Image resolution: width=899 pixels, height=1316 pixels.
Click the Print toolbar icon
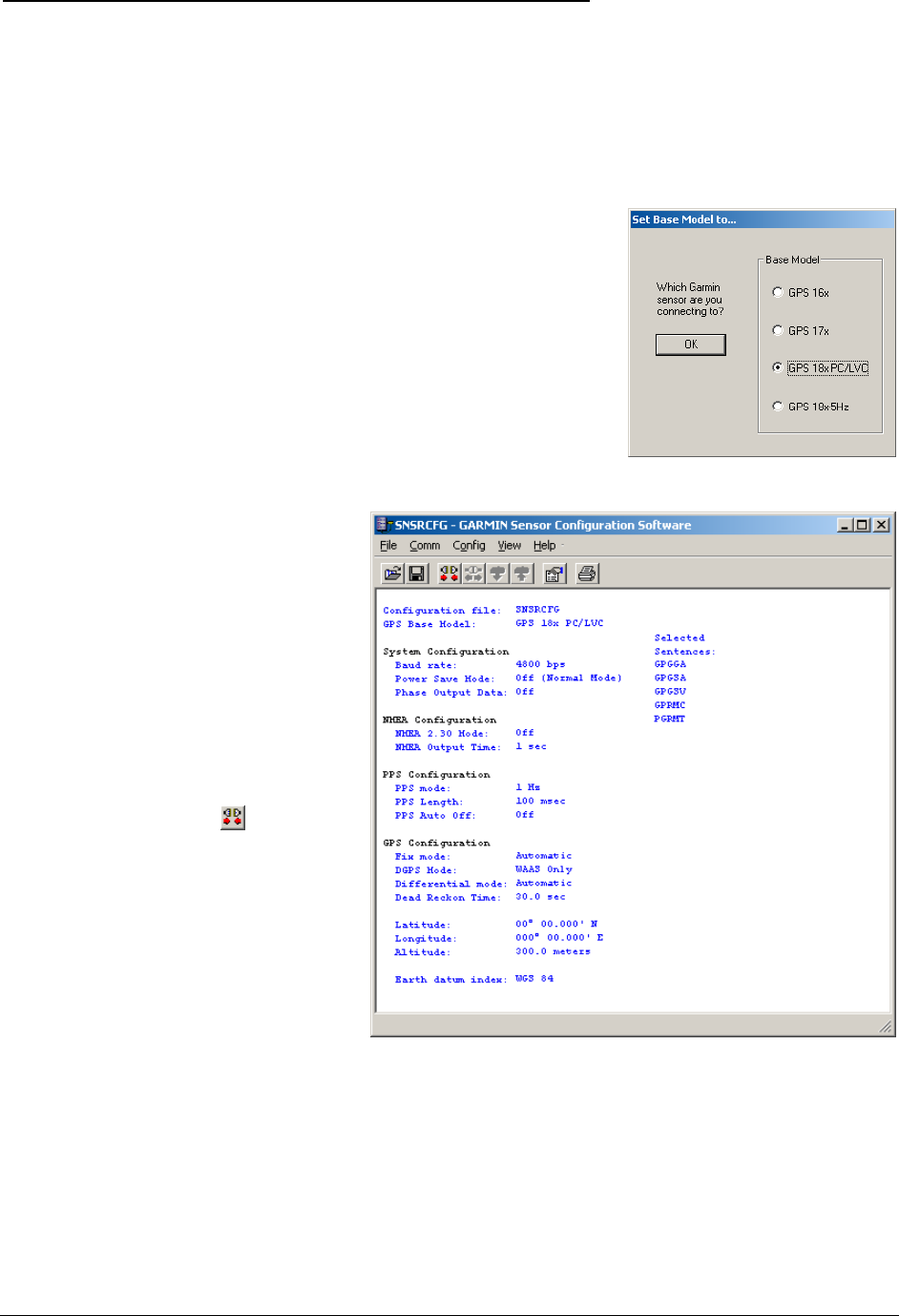(x=587, y=574)
